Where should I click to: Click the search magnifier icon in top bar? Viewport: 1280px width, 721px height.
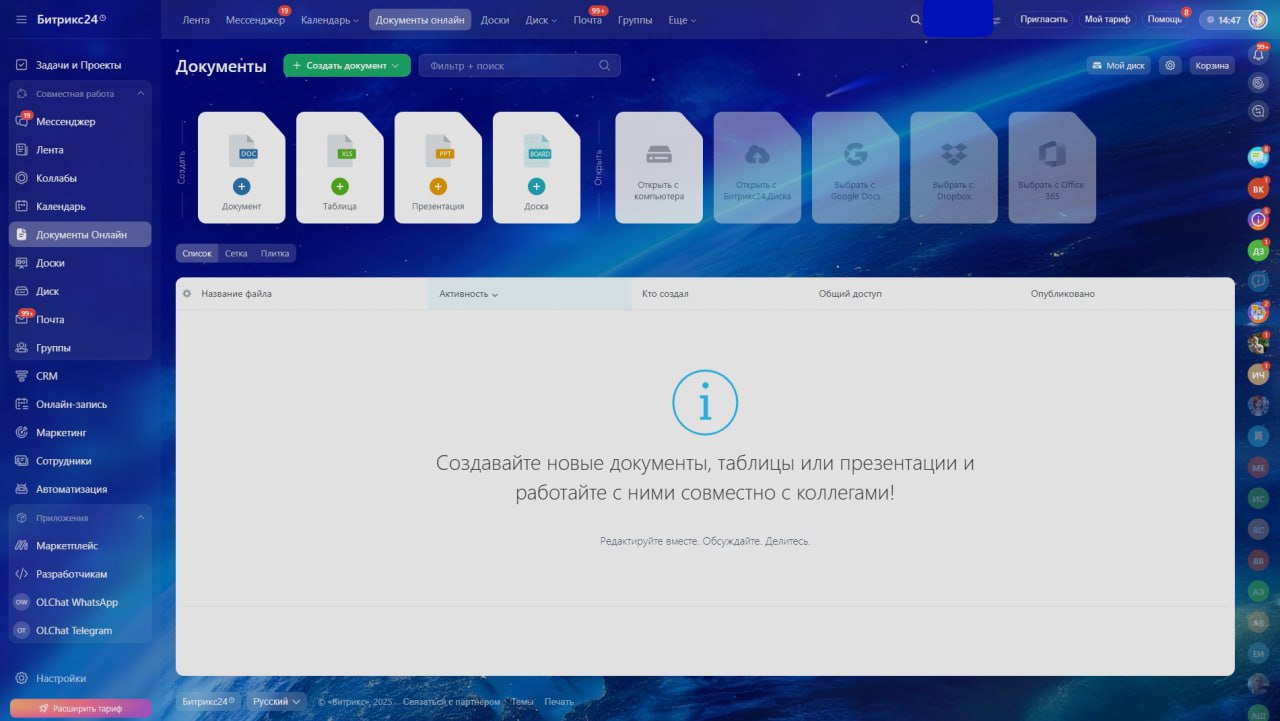[915, 20]
